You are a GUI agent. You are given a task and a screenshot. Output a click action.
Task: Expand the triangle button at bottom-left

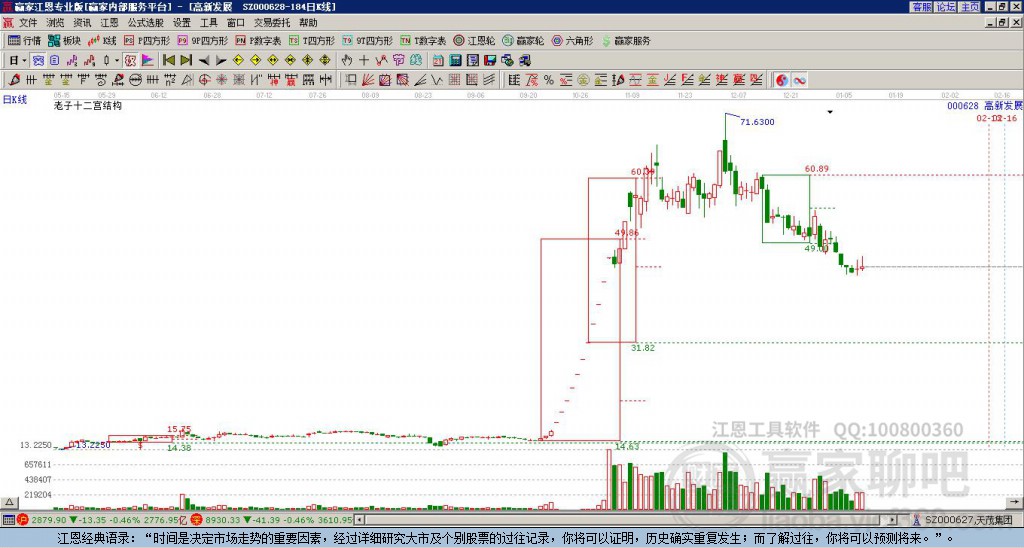tap(9, 502)
